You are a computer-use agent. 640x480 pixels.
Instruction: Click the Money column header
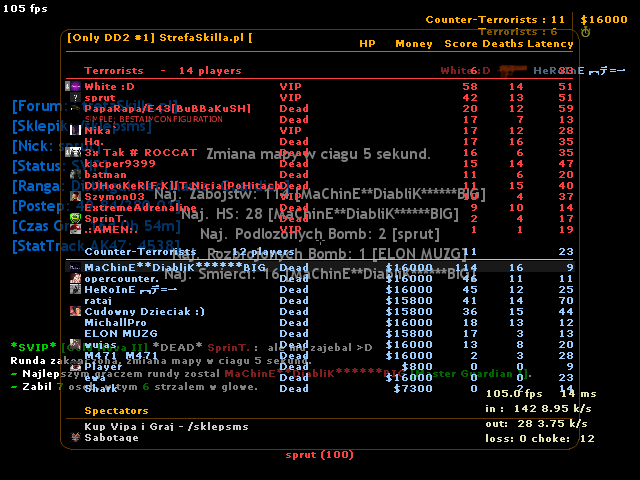(413, 44)
